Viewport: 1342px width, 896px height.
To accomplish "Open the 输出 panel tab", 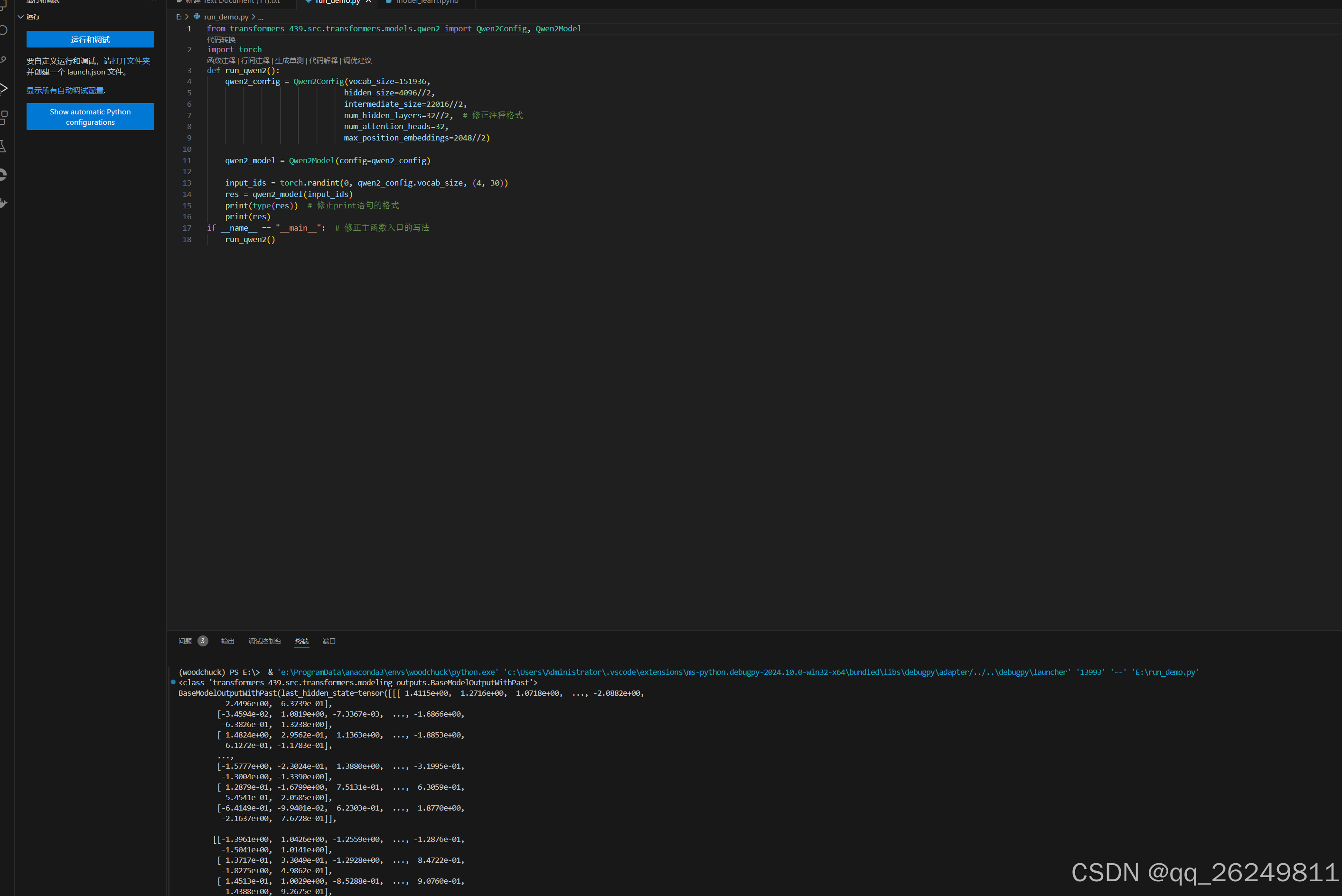I will point(227,641).
